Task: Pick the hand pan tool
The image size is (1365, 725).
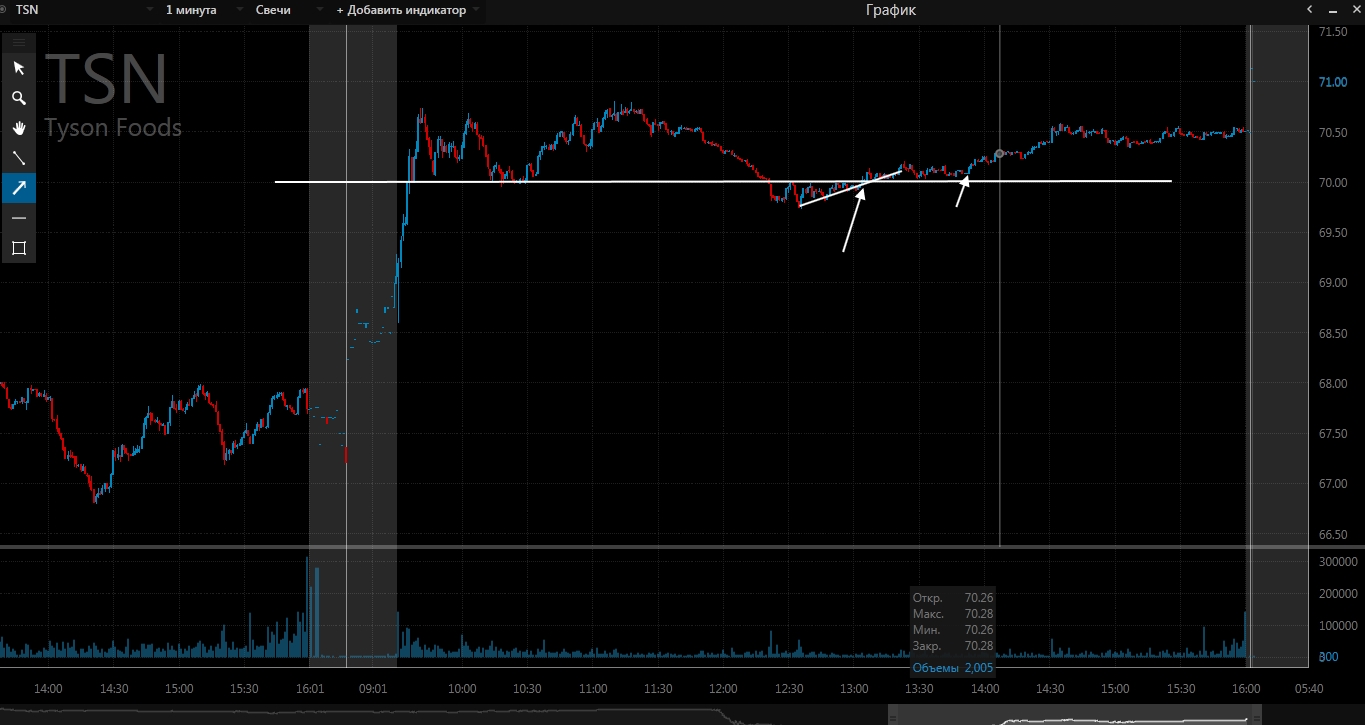Action: (x=18, y=128)
